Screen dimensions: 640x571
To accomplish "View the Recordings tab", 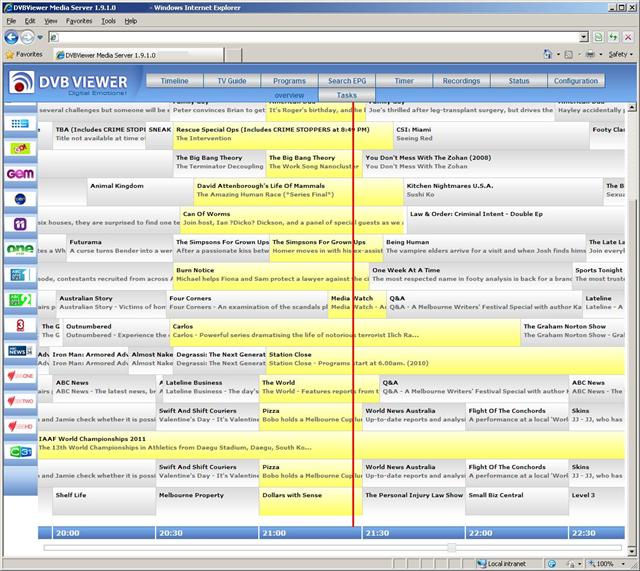I will pos(461,81).
